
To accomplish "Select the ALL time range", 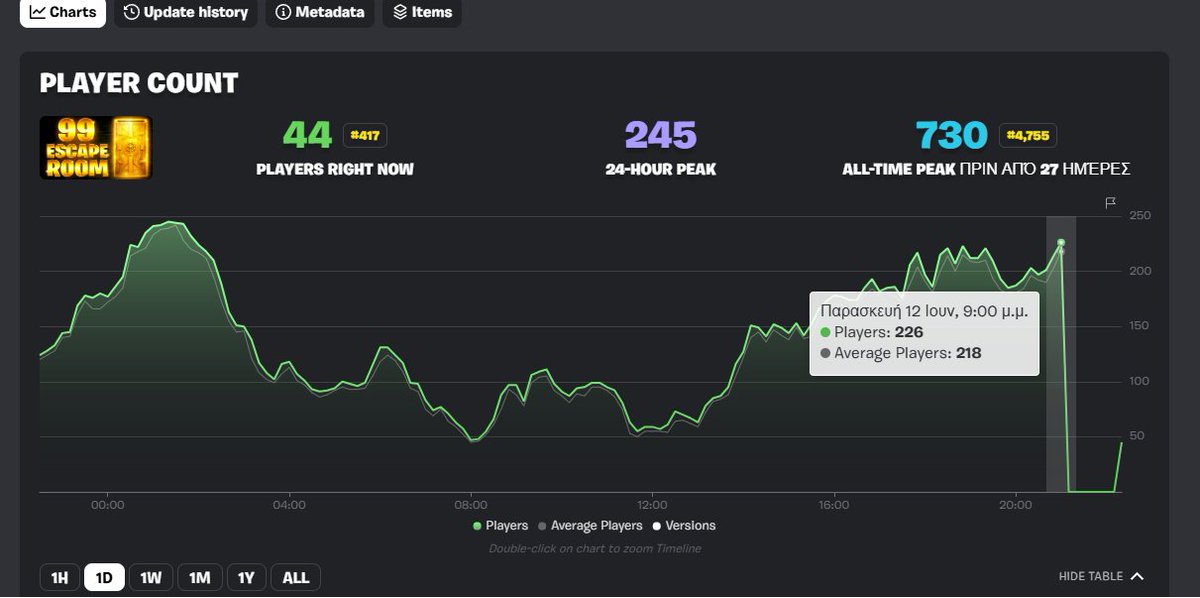I will pyautogui.click(x=296, y=578).
